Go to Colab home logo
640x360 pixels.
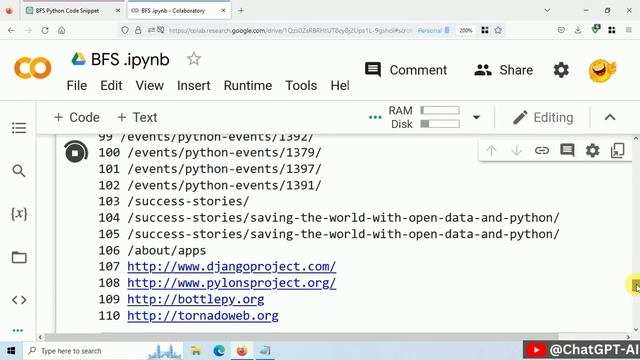pyautogui.click(x=33, y=68)
